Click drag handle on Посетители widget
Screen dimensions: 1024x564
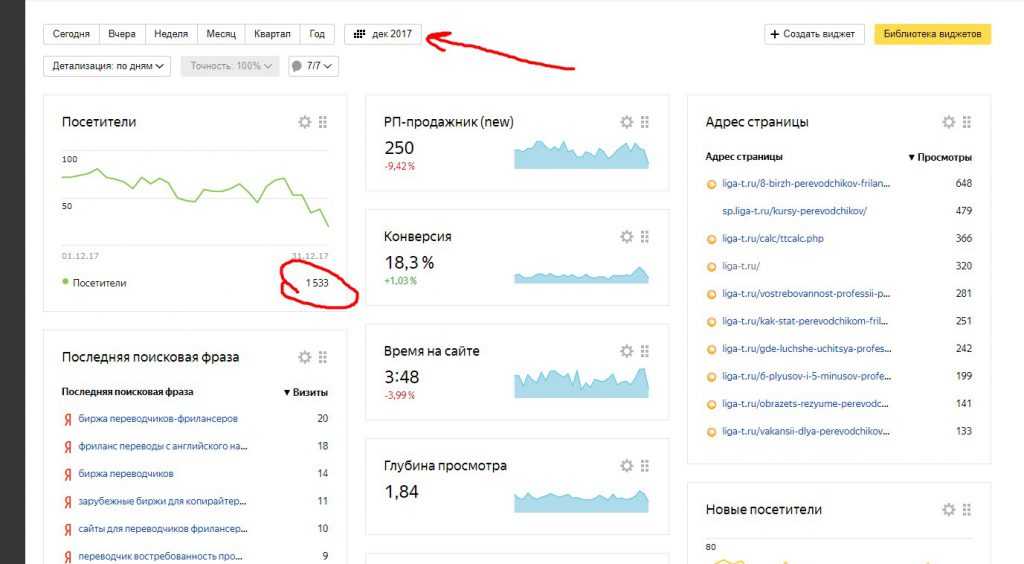(323, 122)
